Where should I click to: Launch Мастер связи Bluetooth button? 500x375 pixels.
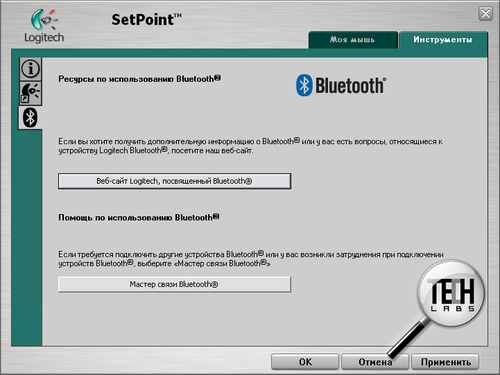click(174, 284)
